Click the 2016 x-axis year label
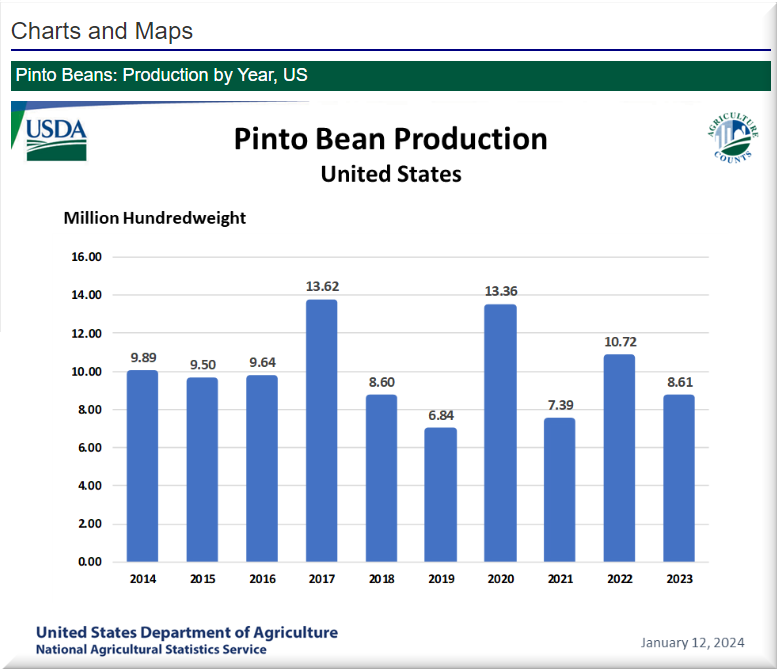 pyautogui.click(x=262, y=577)
